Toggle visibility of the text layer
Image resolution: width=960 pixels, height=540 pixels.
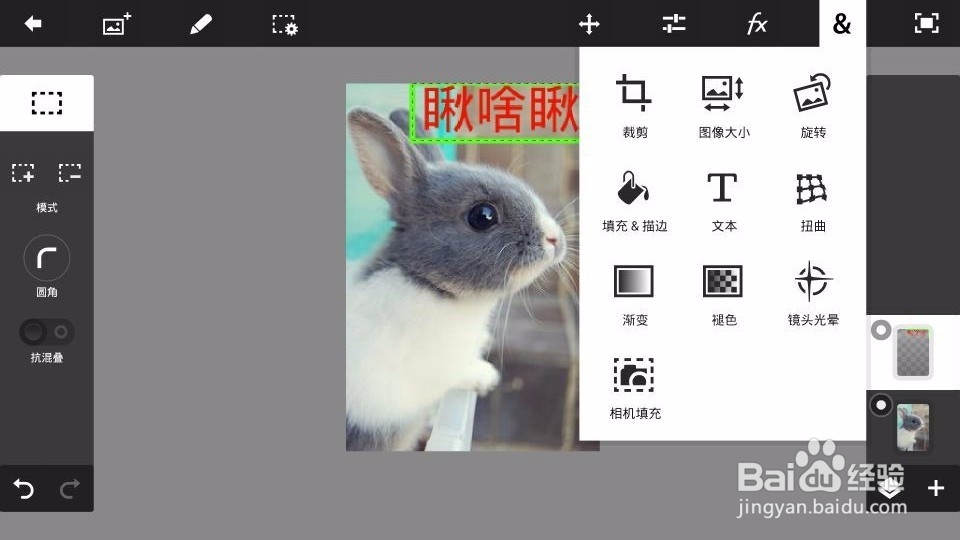[881, 331]
